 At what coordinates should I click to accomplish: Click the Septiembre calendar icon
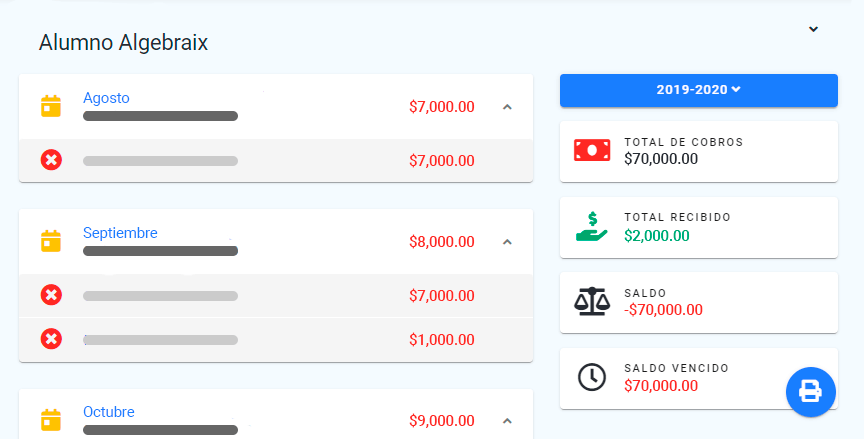51,241
